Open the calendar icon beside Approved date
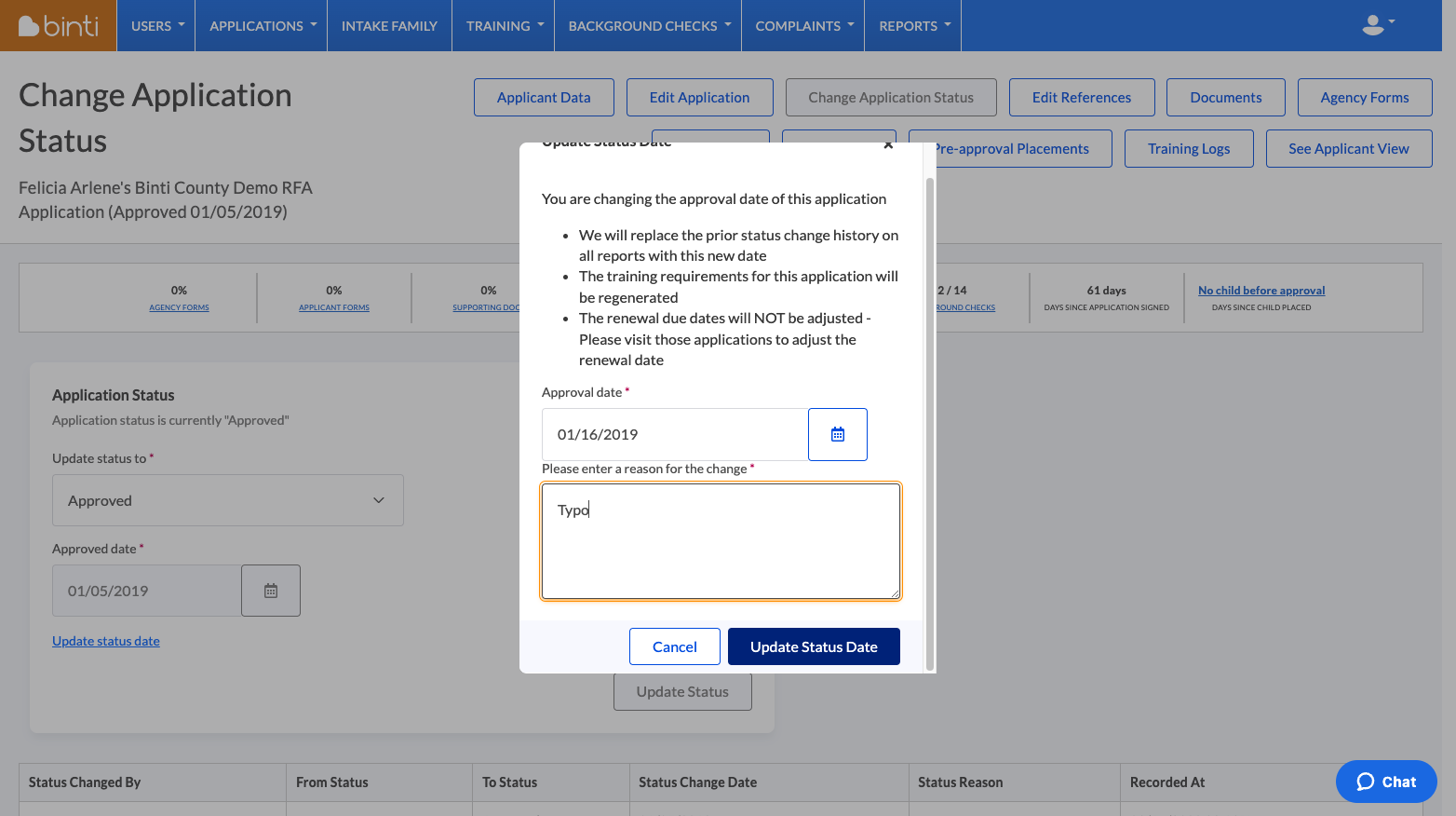Image resolution: width=1456 pixels, height=816 pixels. tap(271, 591)
